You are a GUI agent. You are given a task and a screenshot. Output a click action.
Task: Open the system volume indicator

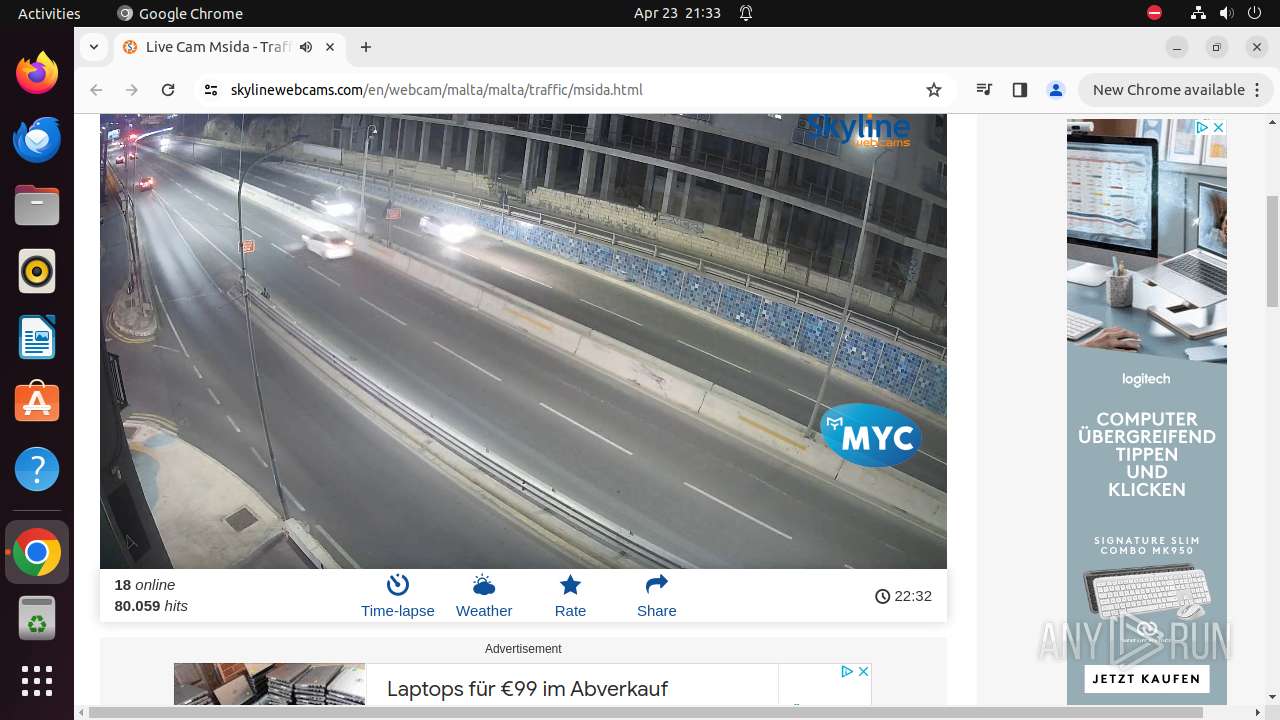coord(1226,13)
